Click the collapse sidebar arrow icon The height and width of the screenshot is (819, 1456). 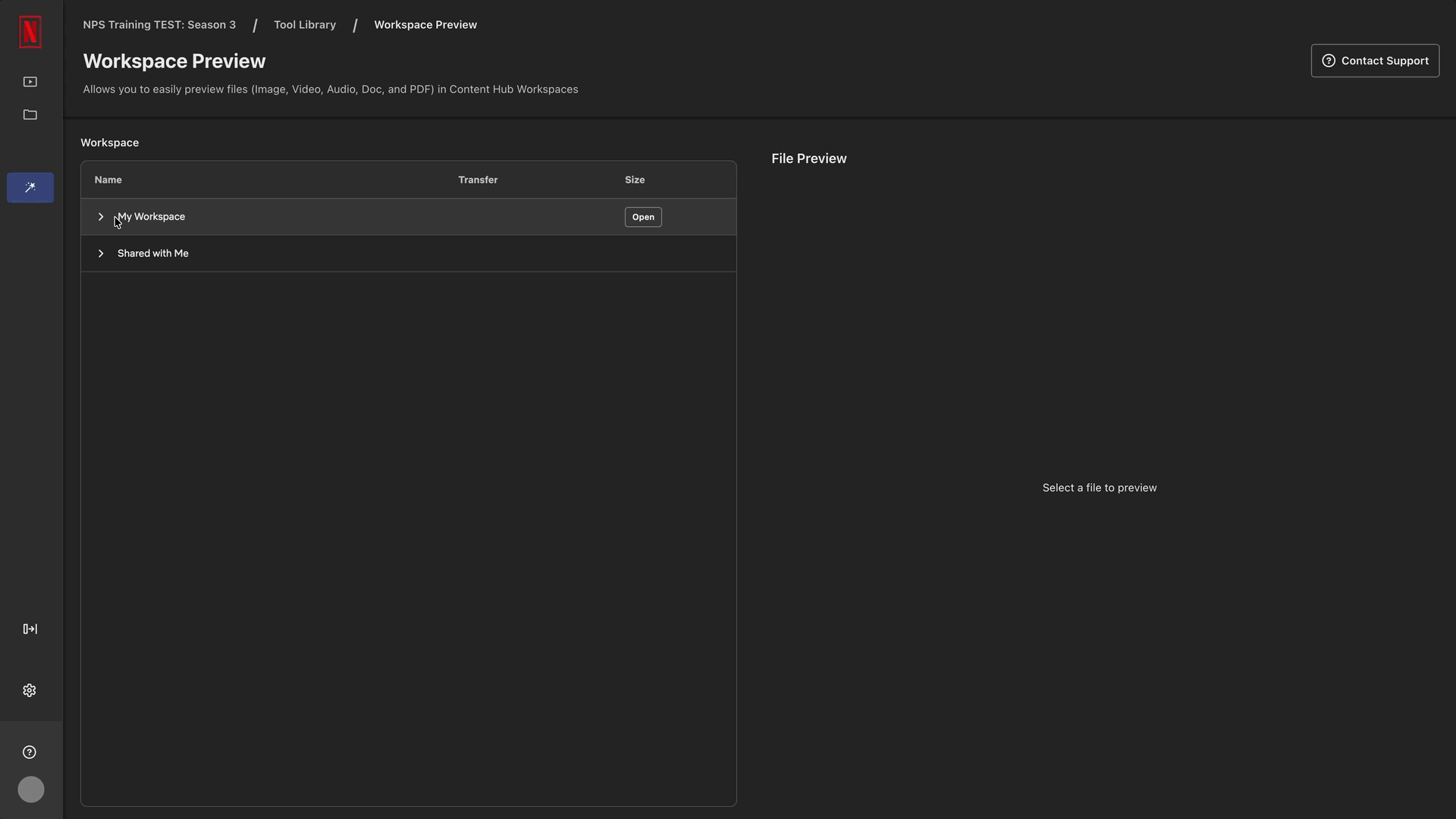point(30,629)
